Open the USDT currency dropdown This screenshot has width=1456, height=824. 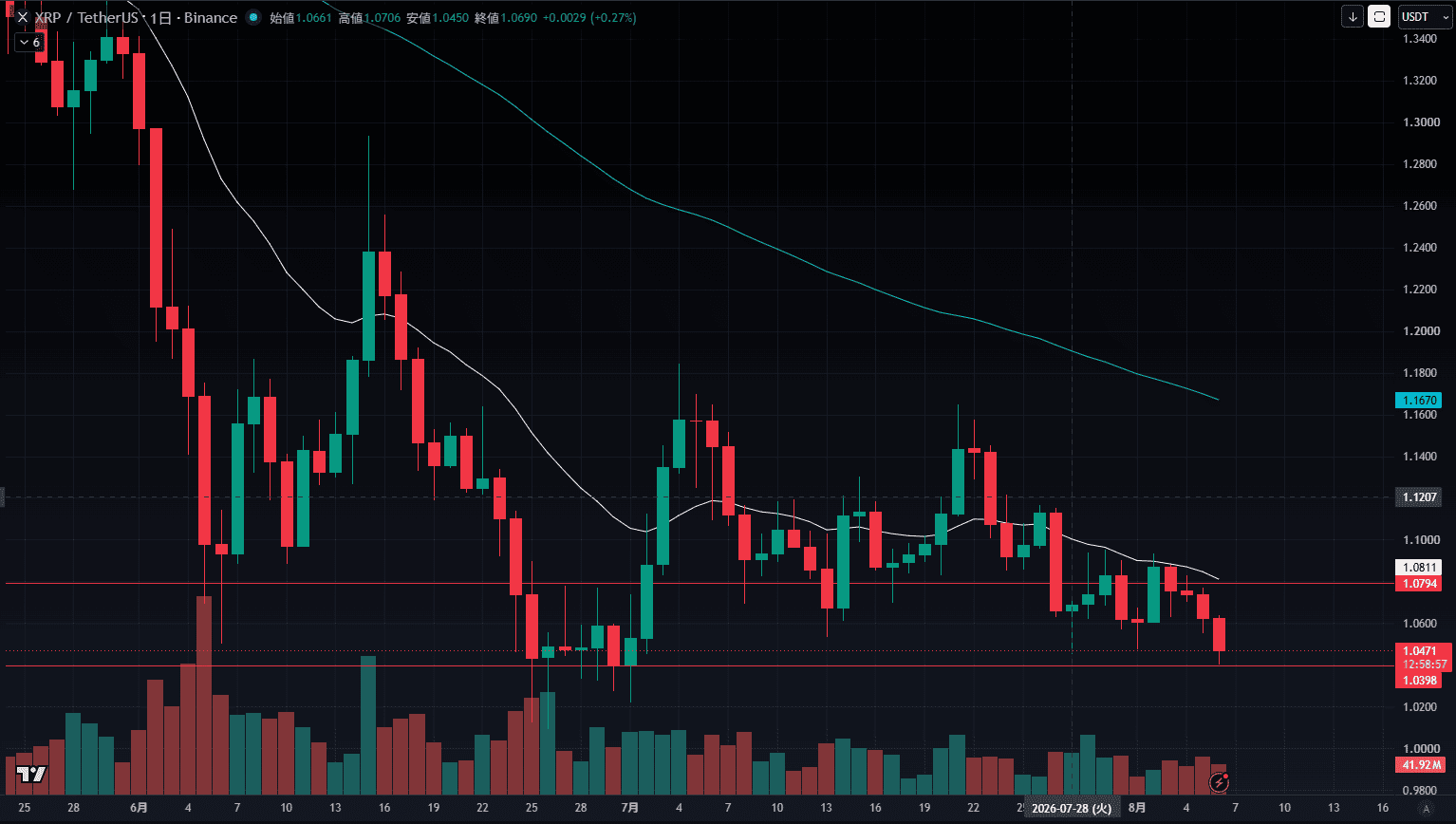tap(1424, 16)
